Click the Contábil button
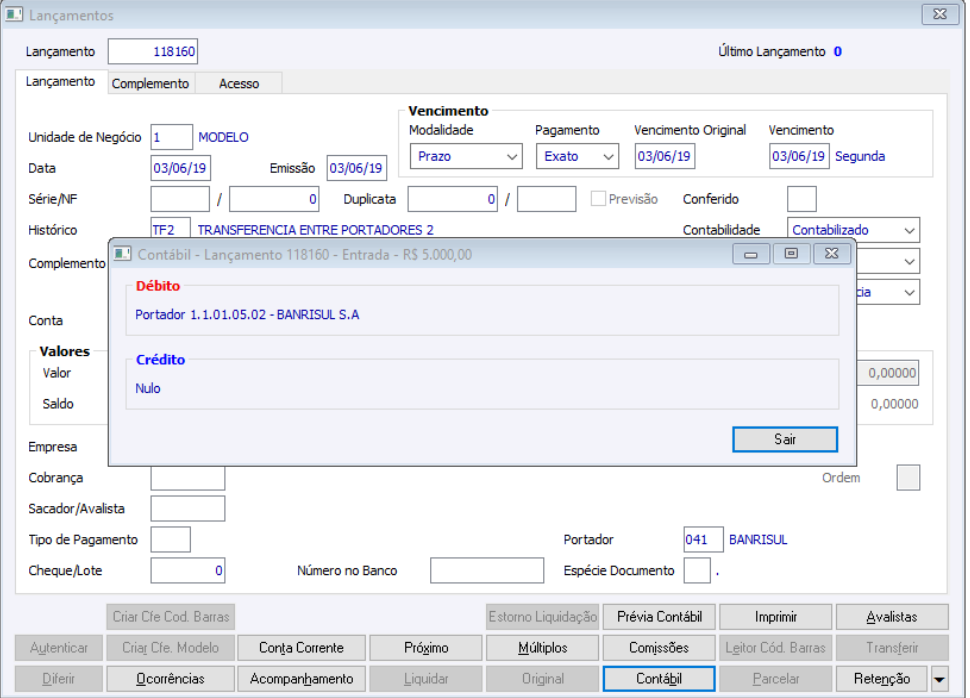970x698 pixels. (x=659, y=679)
